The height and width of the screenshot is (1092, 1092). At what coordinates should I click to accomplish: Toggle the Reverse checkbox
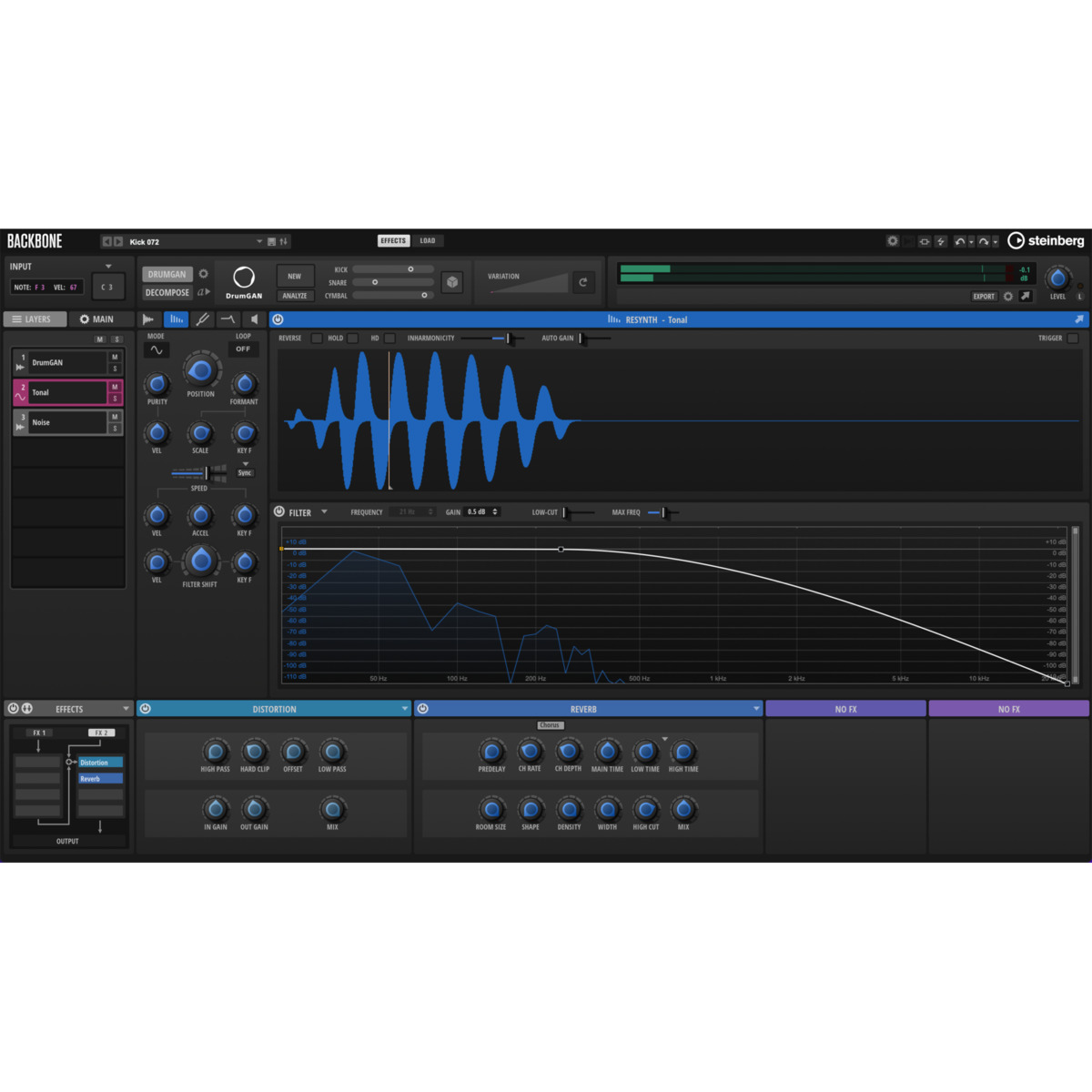pyautogui.click(x=317, y=338)
